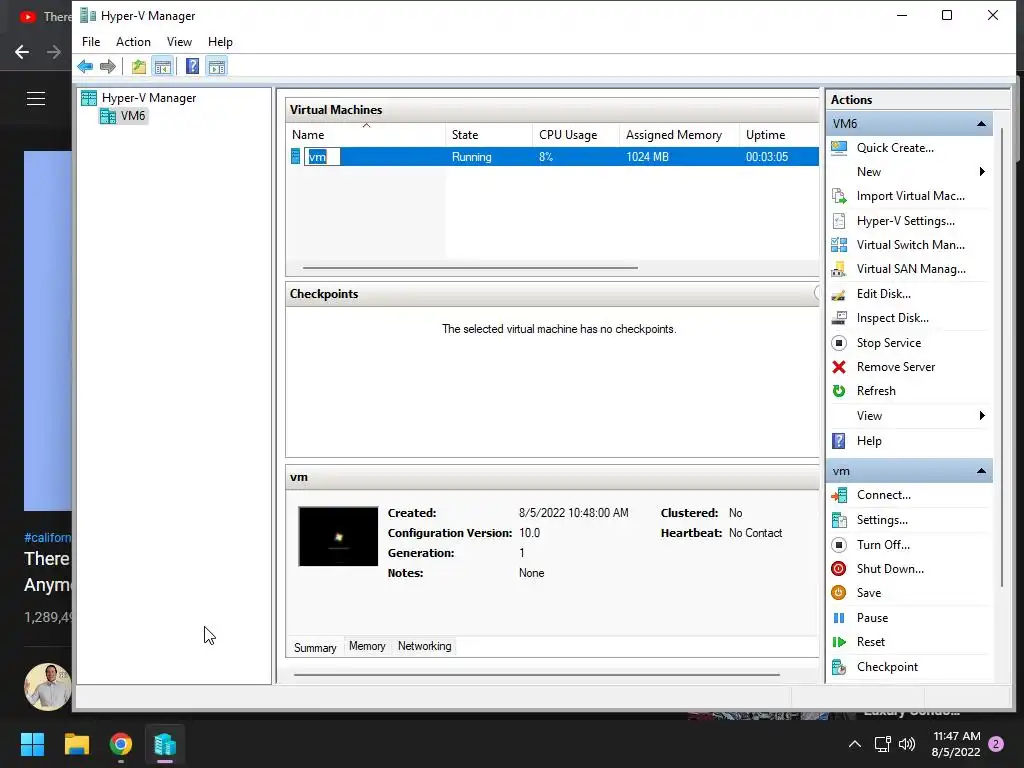The image size is (1024, 768).
Task: Click the Quick Create... action
Action: tap(895, 148)
